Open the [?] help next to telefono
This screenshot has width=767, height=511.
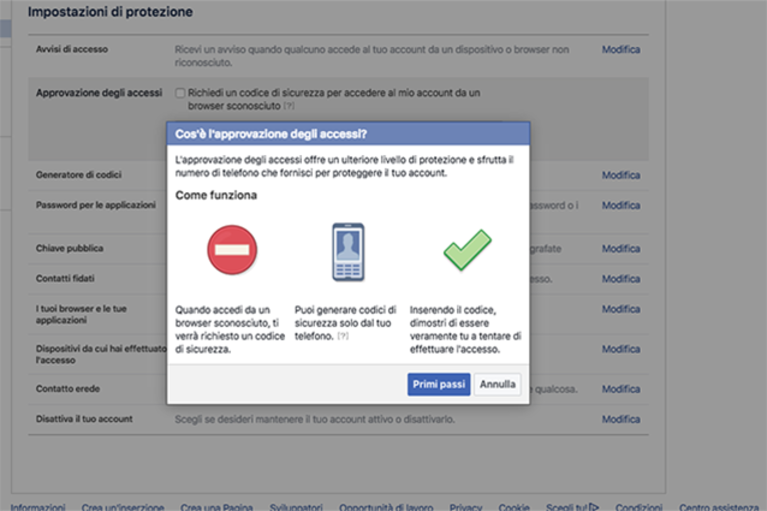point(343,336)
